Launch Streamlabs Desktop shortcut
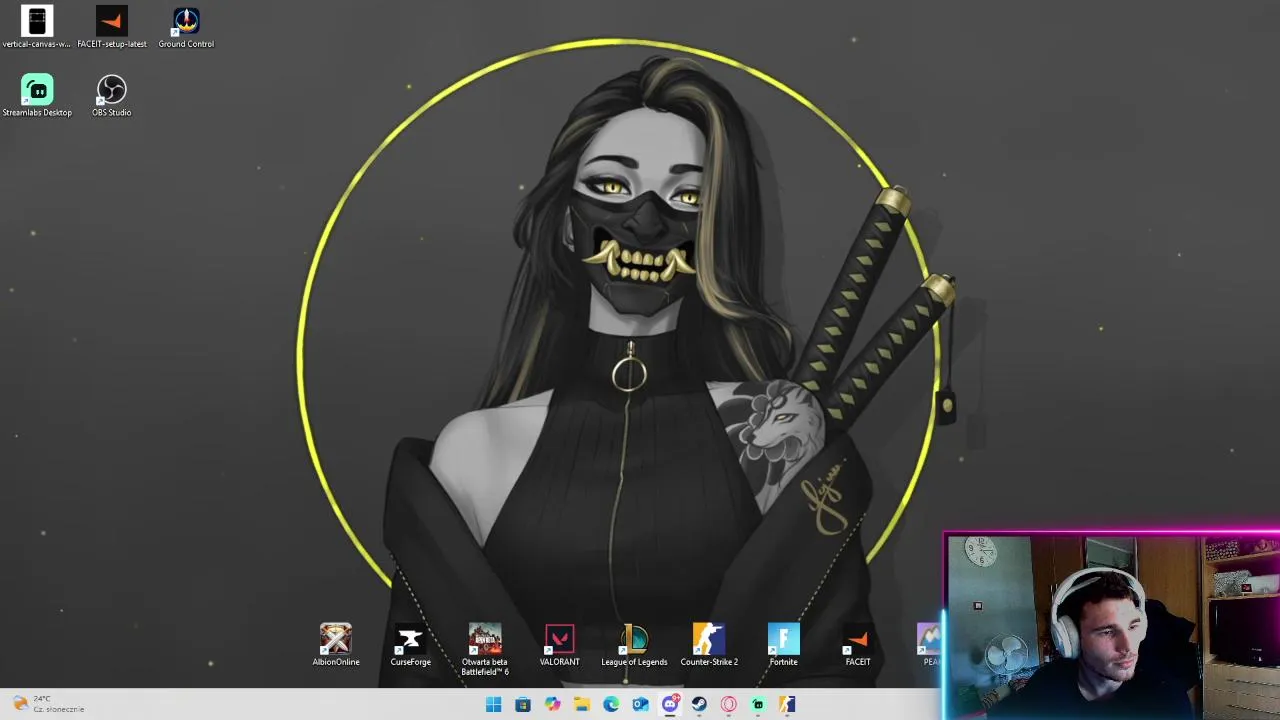Screen dimensions: 1280x720 pyautogui.click(x=37, y=96)
